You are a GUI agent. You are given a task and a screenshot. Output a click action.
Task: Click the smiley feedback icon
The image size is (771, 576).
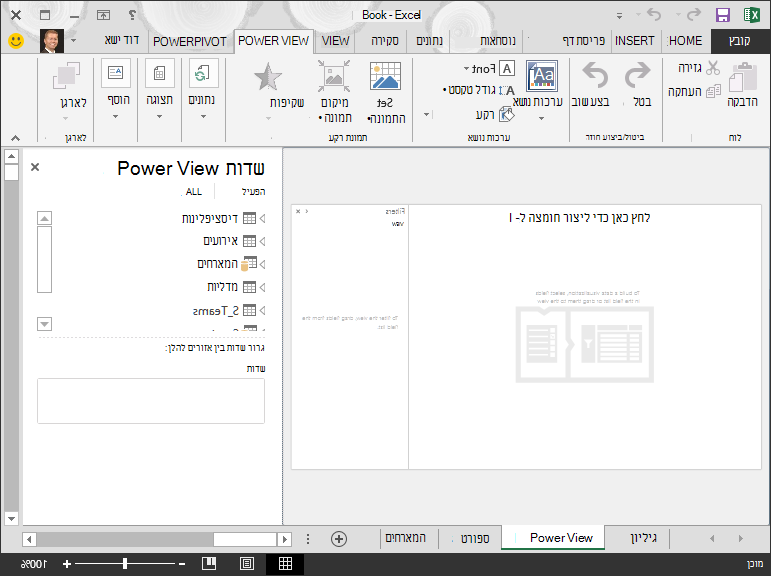16,40
